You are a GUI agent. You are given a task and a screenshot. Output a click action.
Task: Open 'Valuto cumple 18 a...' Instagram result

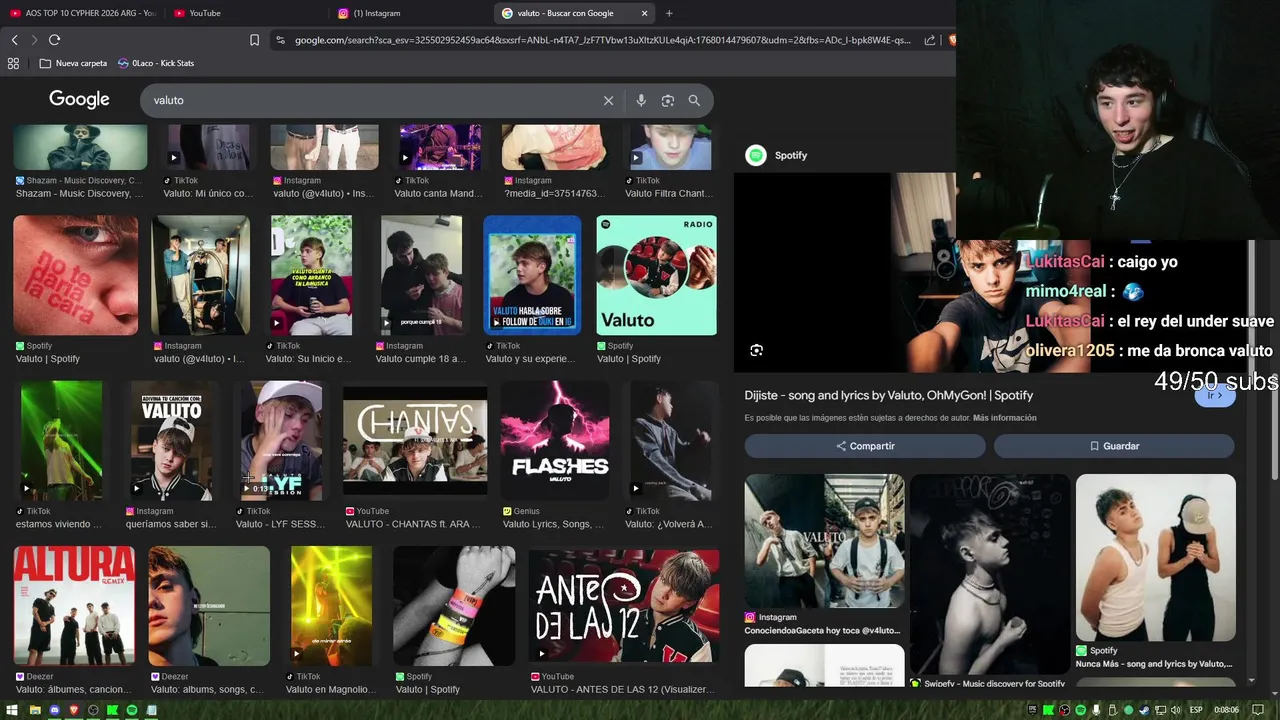point(421,275)
